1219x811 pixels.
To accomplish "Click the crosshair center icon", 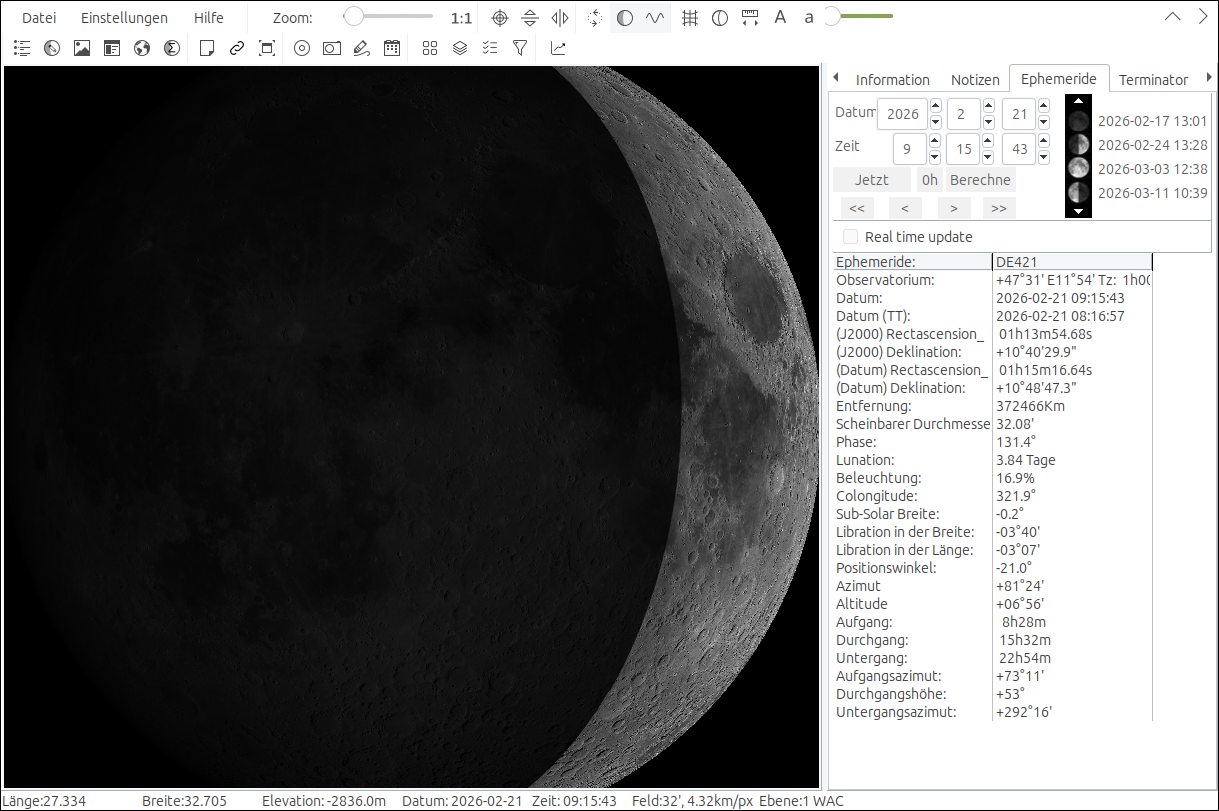I will click(500, 18).
